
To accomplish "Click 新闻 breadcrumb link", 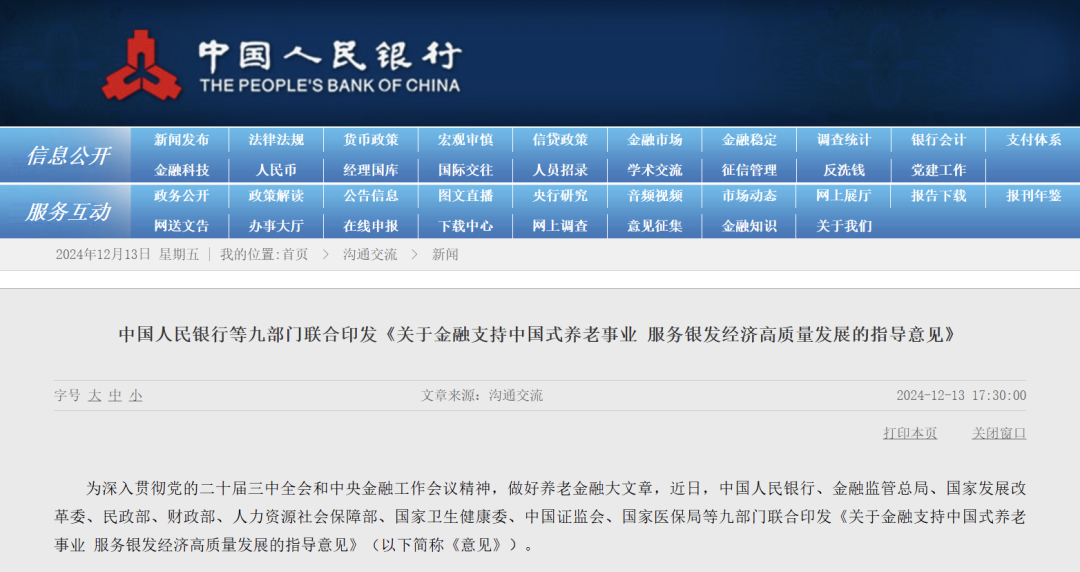I will tap(445, 255).
